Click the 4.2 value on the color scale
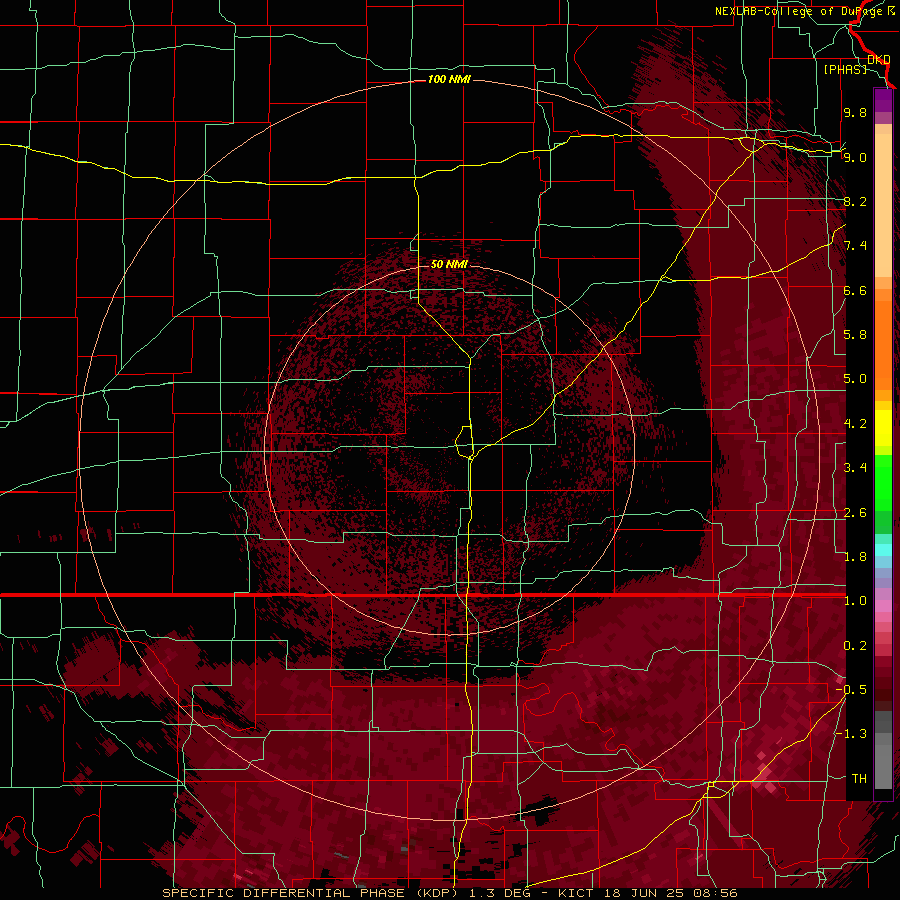 coord(855,424)
